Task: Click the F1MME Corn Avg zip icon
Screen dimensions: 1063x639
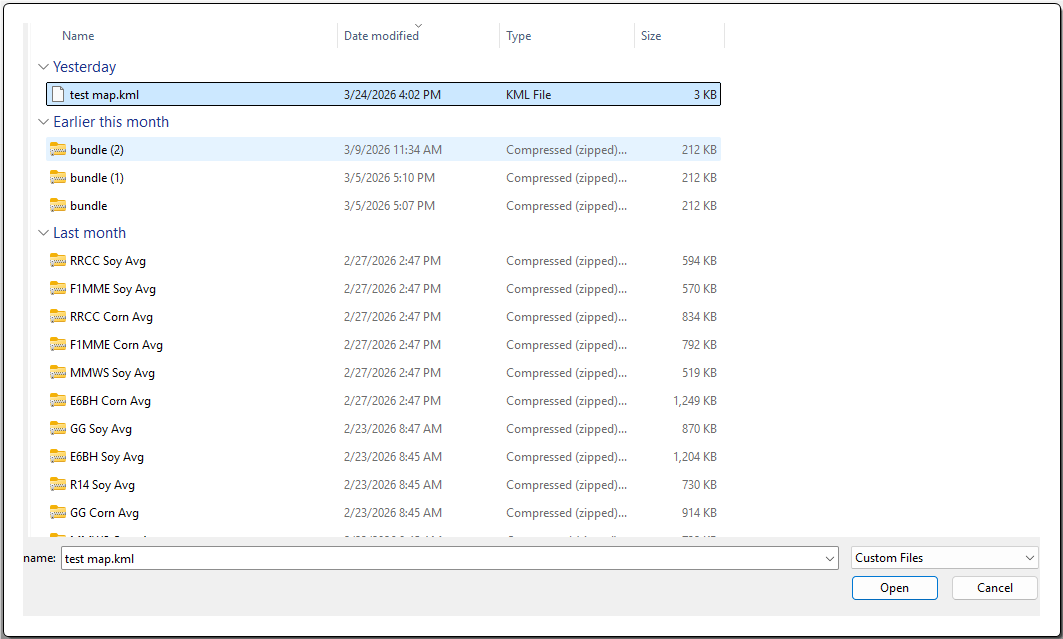Action: point(58,345)
